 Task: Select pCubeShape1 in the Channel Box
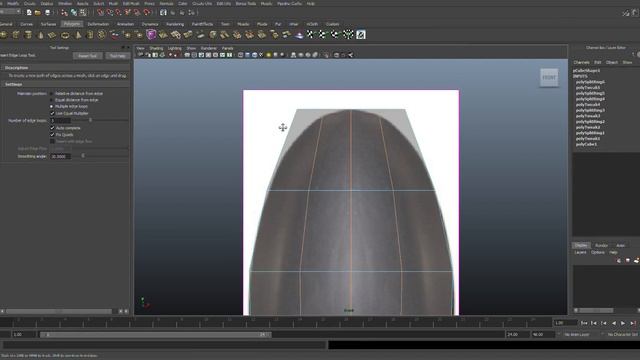point(586,71)
